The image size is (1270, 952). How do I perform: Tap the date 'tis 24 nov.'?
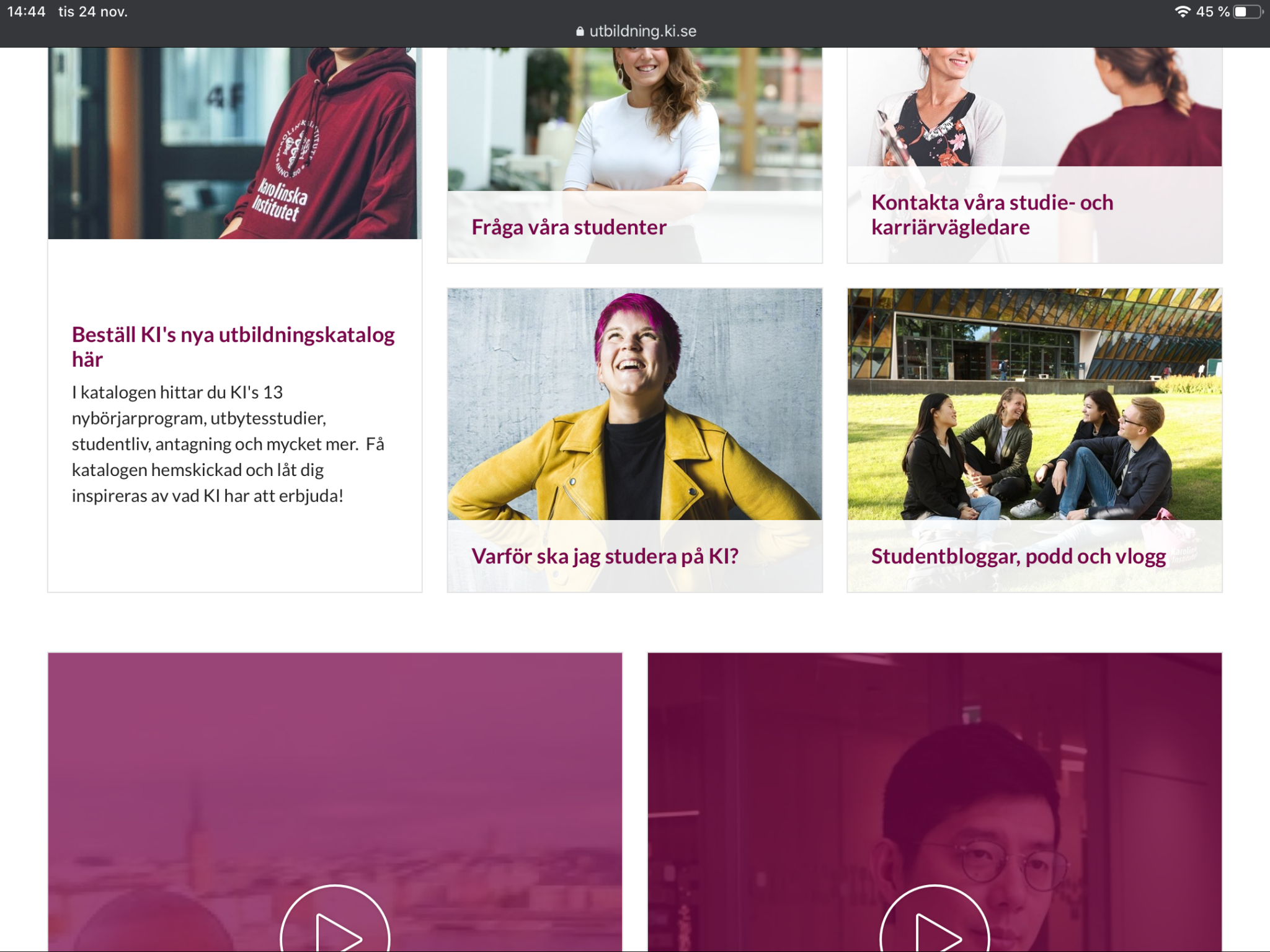93,12
